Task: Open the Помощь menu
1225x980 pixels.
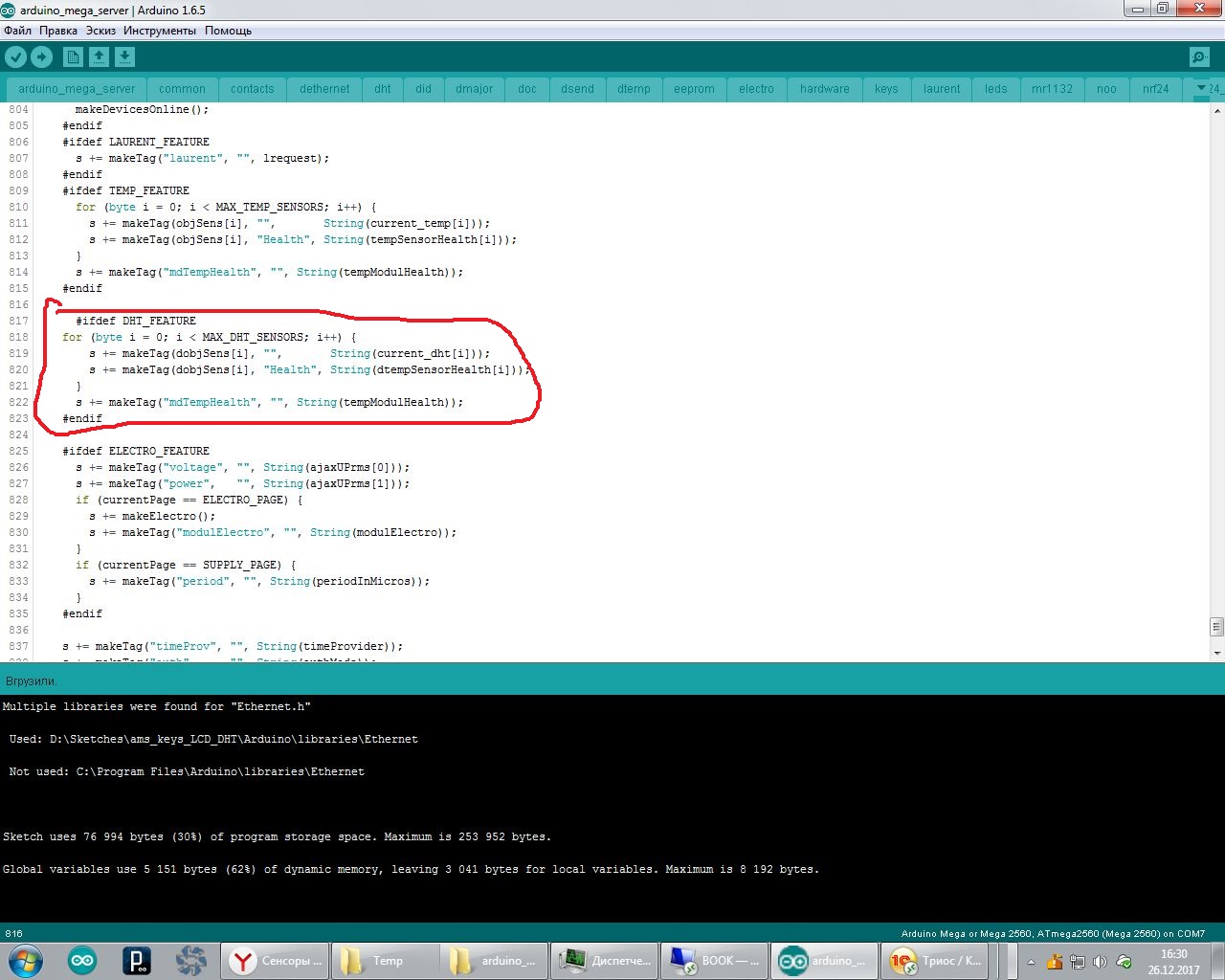Action: [x=228, y=31]
